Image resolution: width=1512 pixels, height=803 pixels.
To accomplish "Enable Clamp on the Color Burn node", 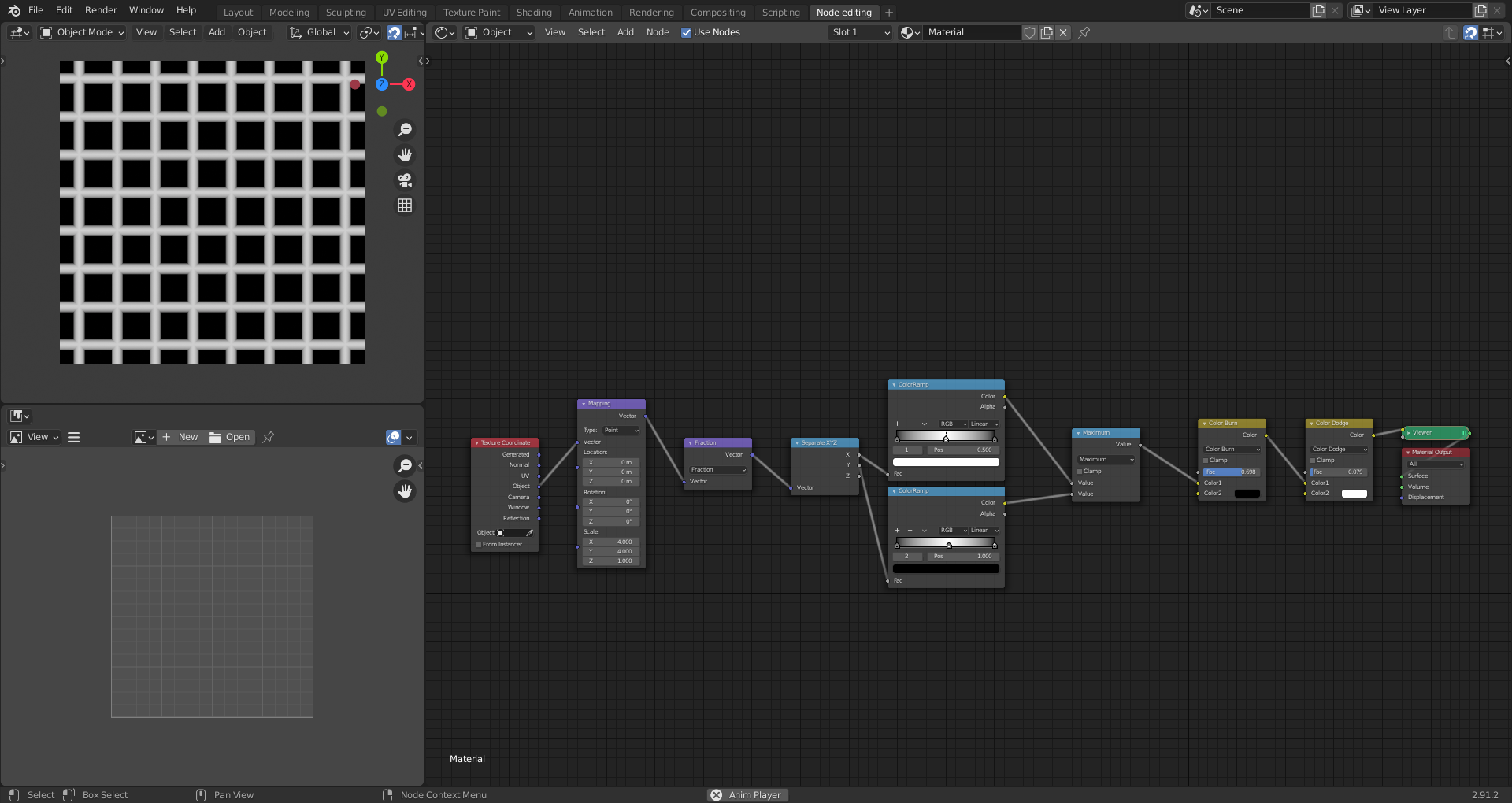I will 1206,461.
